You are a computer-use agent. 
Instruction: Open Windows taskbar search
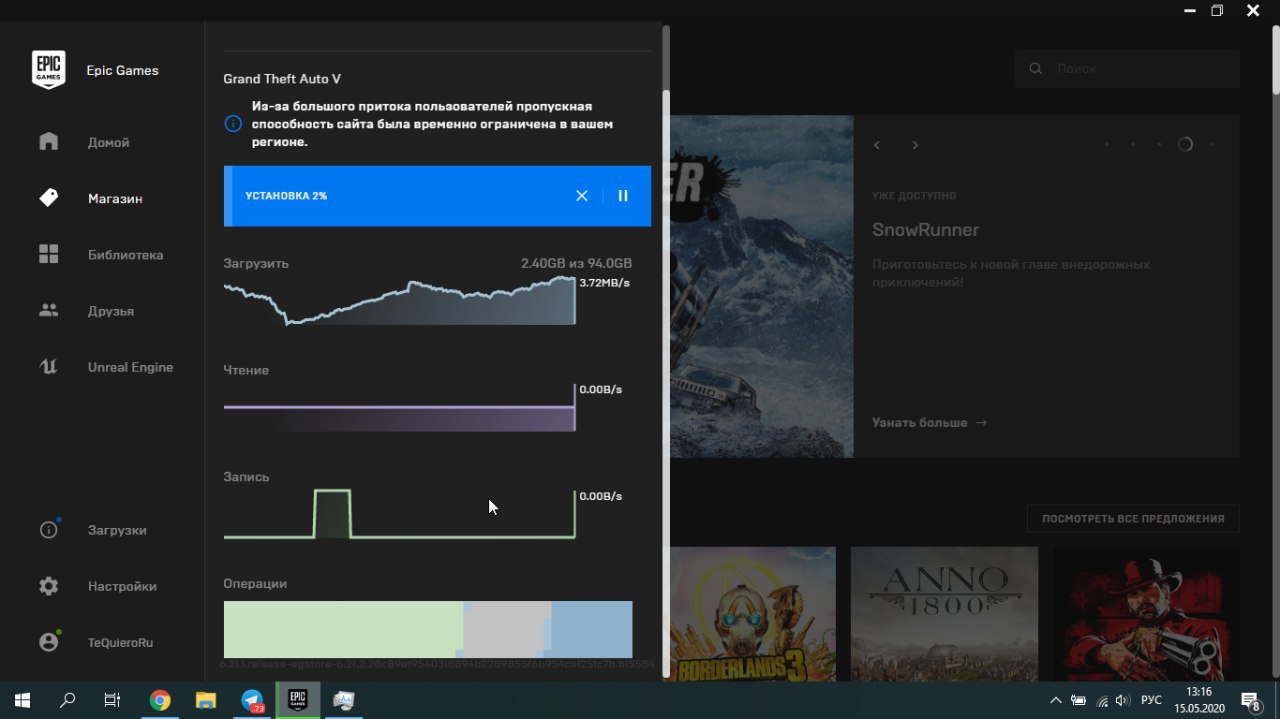coord(67,700)
